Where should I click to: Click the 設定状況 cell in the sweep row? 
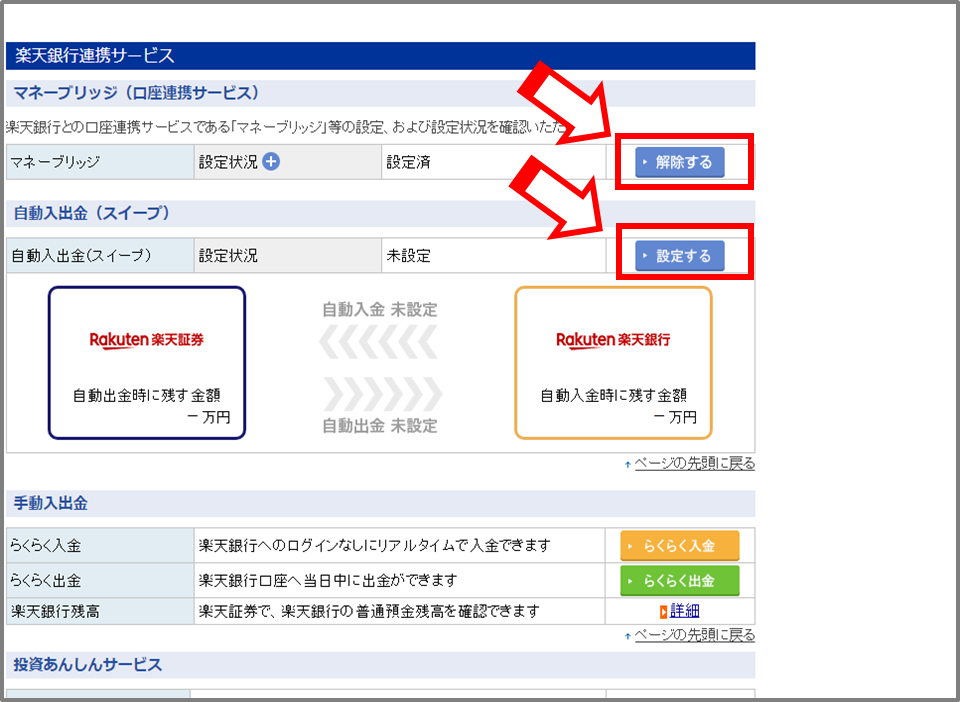(288, 255)
